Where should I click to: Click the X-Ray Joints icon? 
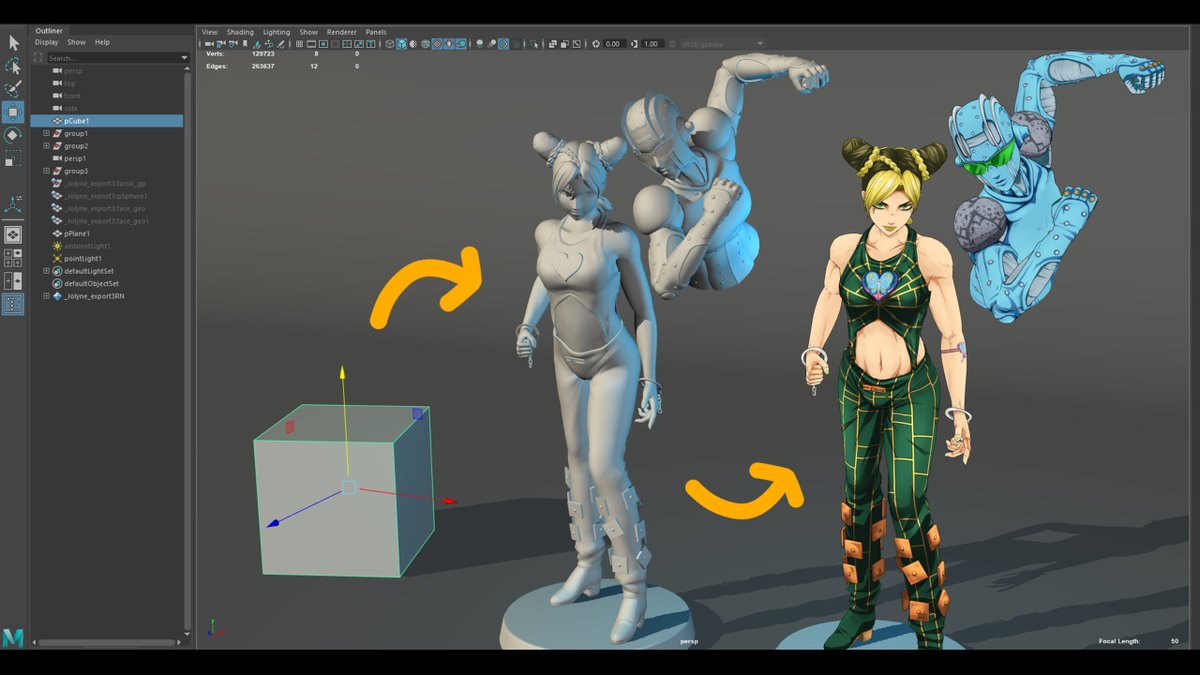576,44
